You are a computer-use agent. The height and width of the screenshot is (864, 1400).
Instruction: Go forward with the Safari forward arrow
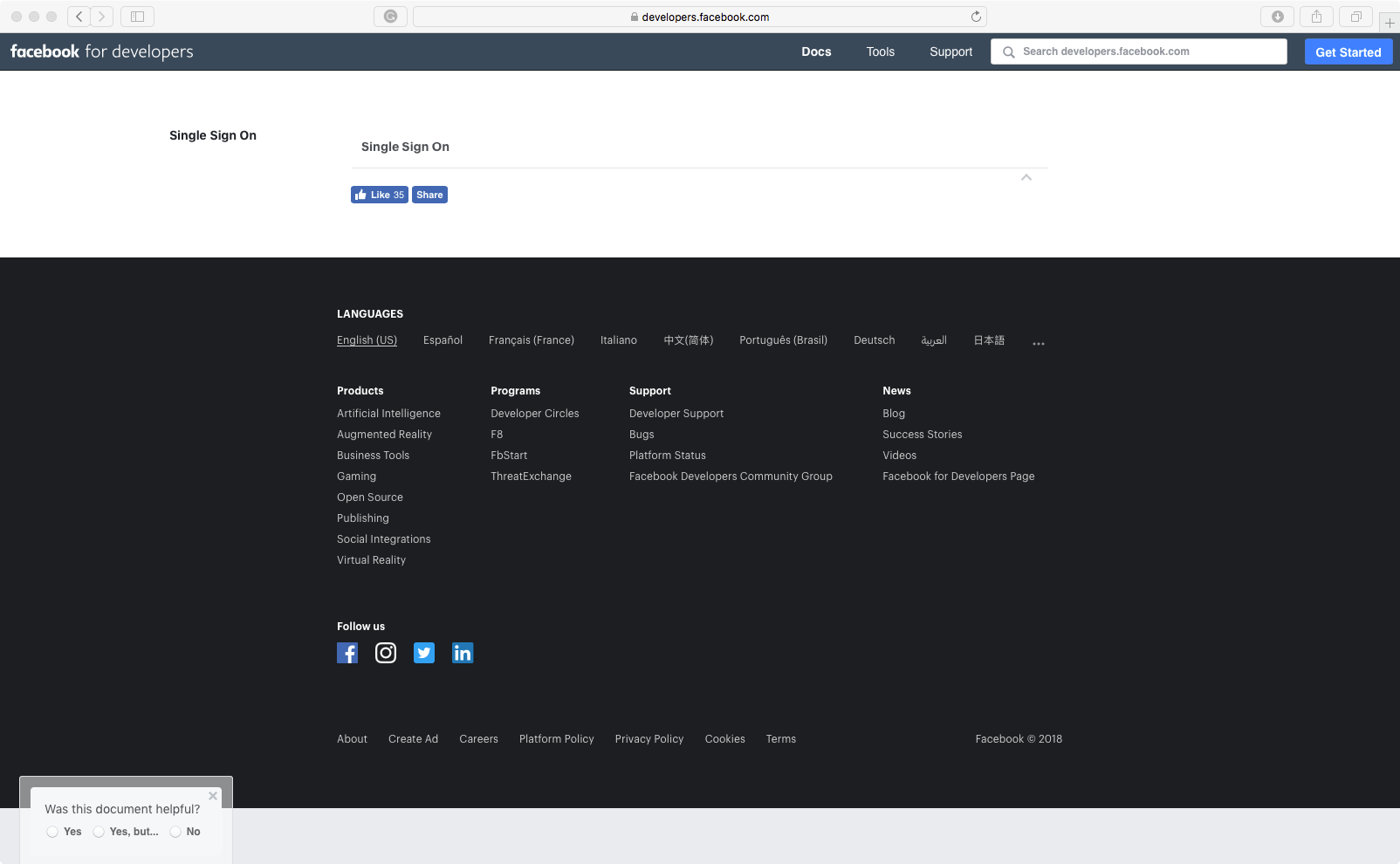click(102, 17)
